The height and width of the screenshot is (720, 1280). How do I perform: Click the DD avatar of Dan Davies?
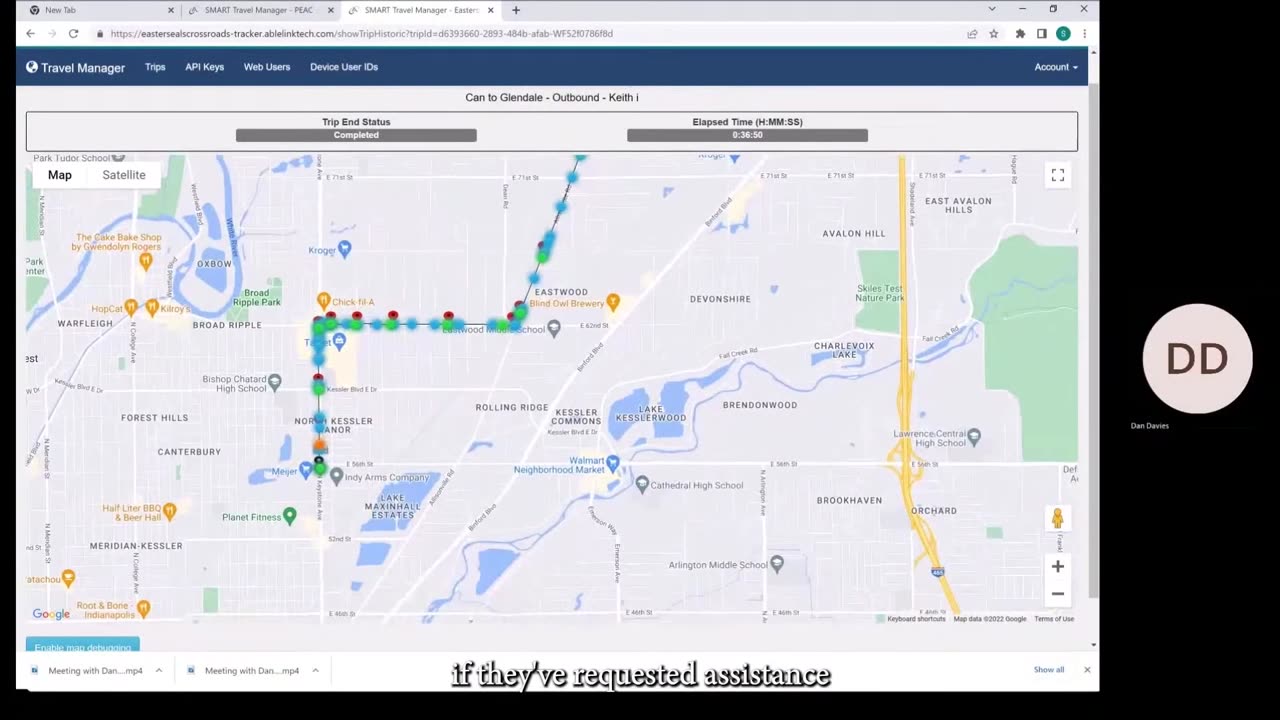click(x=1197, y=359)
